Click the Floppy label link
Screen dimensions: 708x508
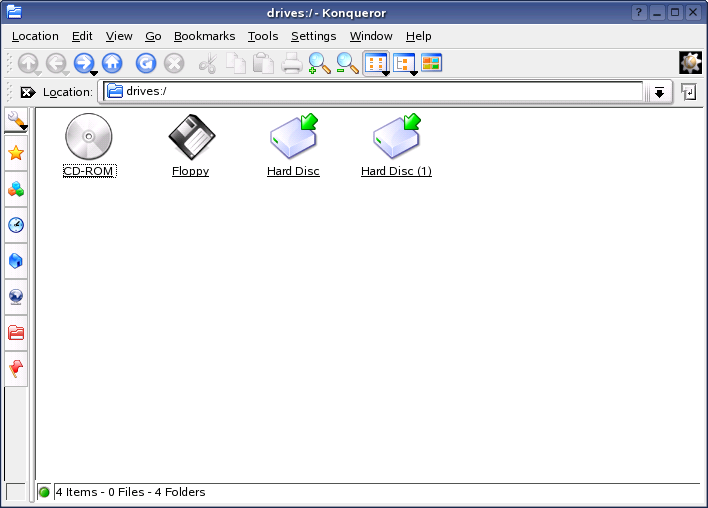(191, 171)
